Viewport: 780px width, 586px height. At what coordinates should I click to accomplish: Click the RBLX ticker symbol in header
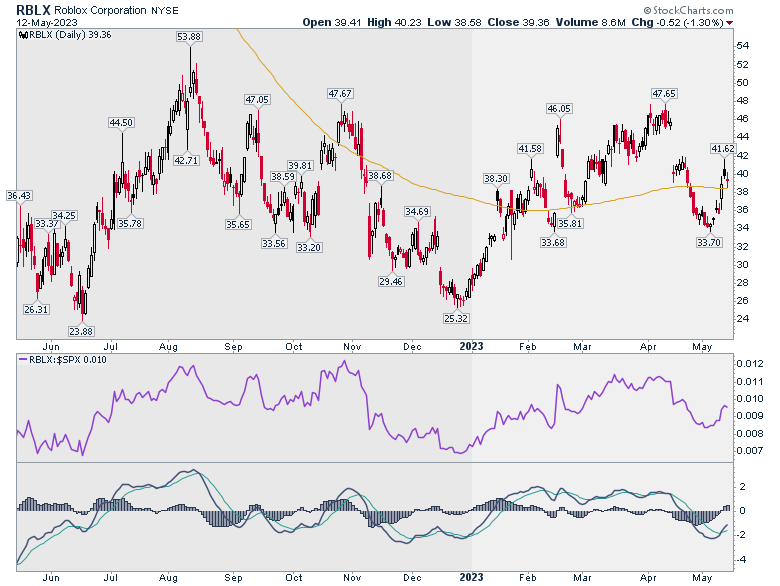33,10
